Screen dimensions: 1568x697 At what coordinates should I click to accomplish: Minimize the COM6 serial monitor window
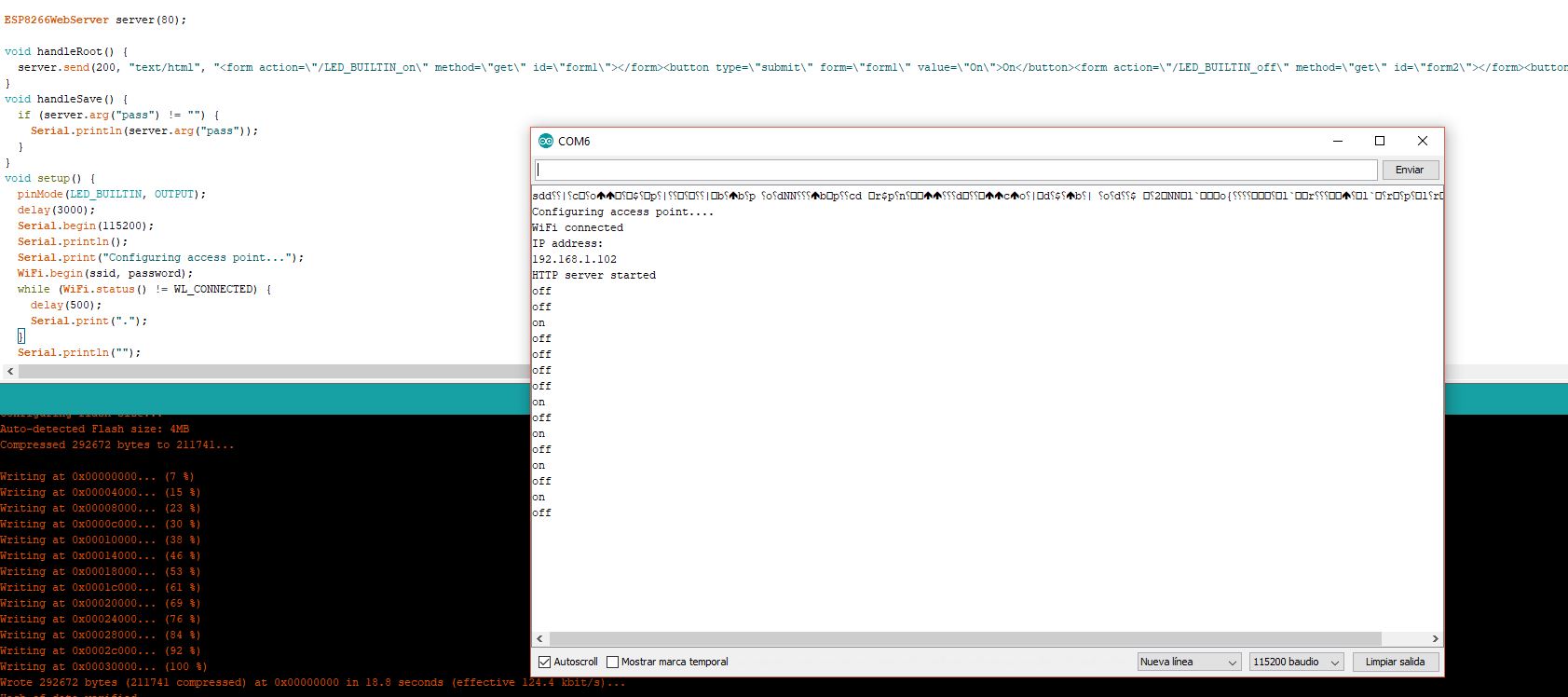(x=1338, y=141)
